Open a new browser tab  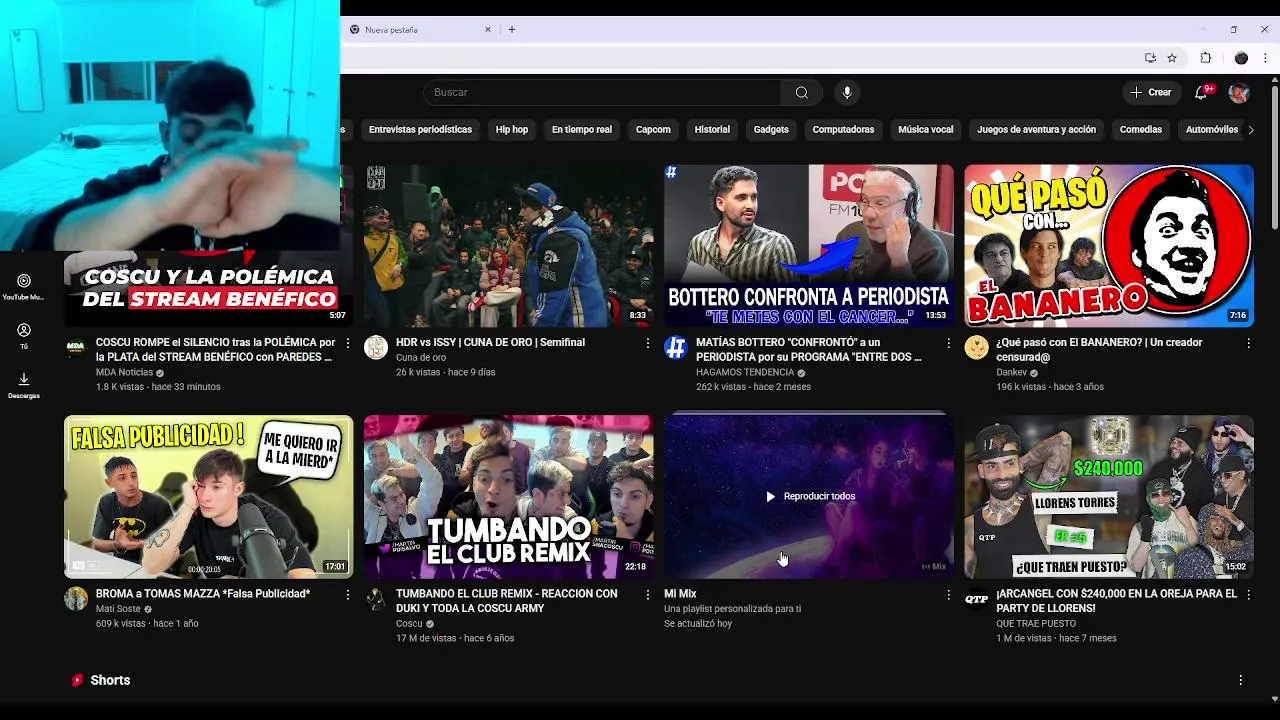512,30
